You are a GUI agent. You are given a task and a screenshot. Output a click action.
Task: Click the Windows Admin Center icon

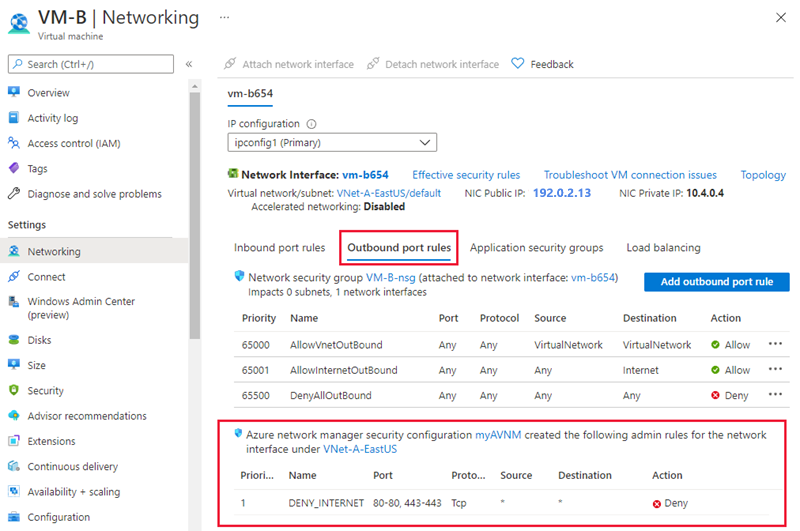pos(14,301)
